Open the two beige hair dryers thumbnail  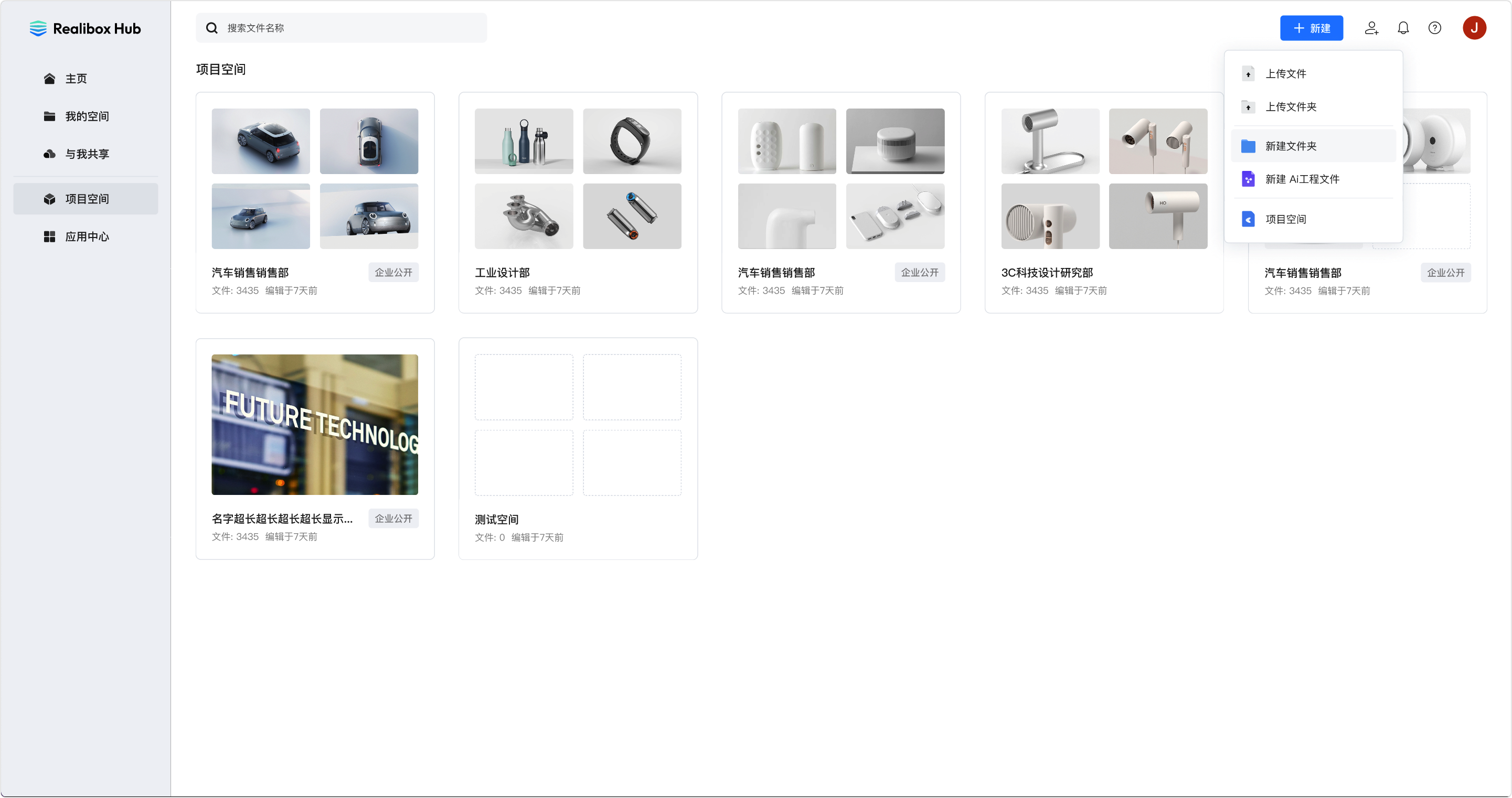(x=1157, y=141)
